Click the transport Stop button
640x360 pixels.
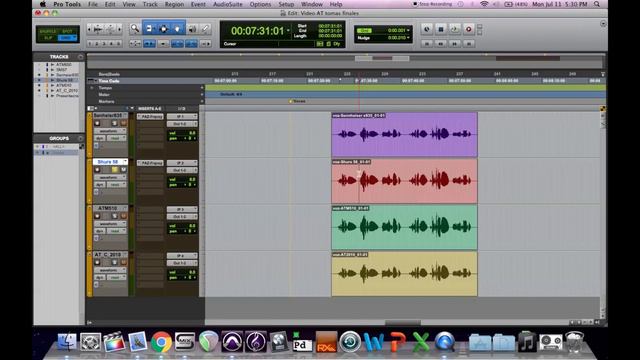pyautogui.click(x=441, y=29)
